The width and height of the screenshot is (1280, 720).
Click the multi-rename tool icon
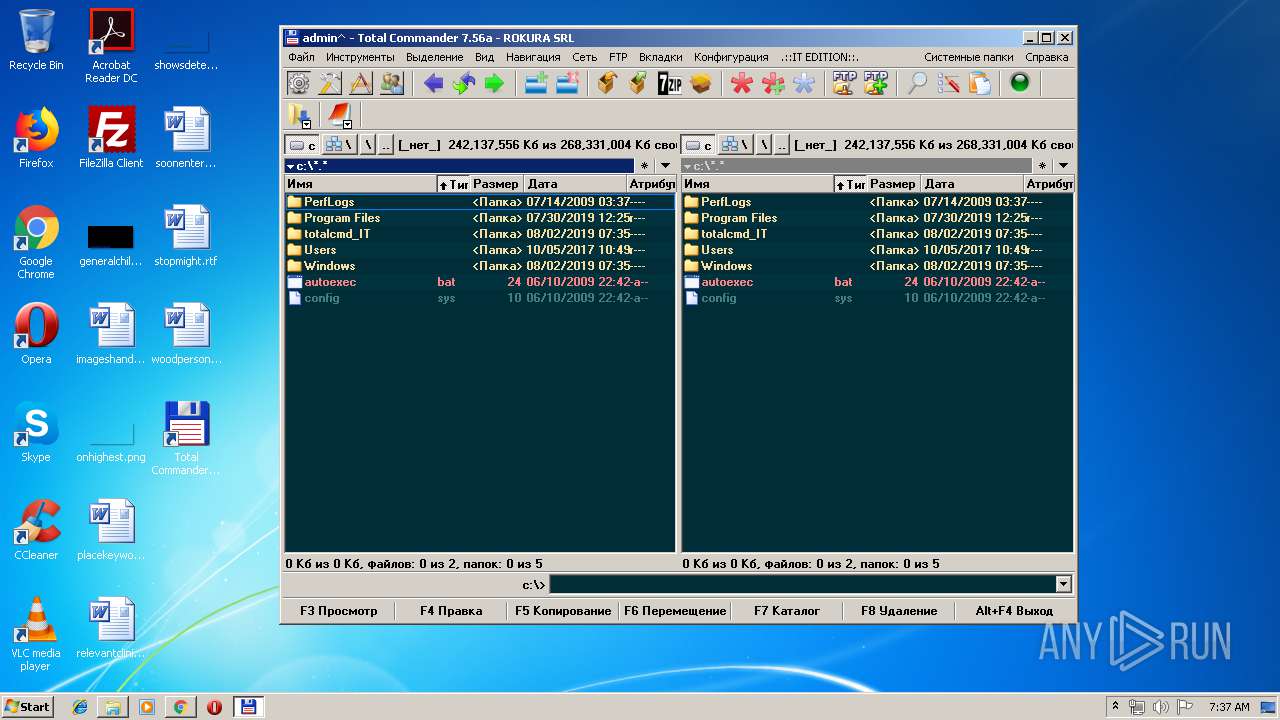[x=948, y=84]
